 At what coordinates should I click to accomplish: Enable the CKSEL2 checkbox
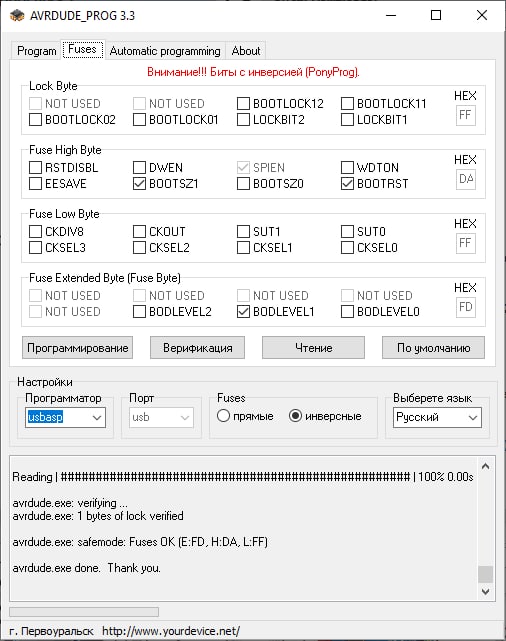click(139, 248)
